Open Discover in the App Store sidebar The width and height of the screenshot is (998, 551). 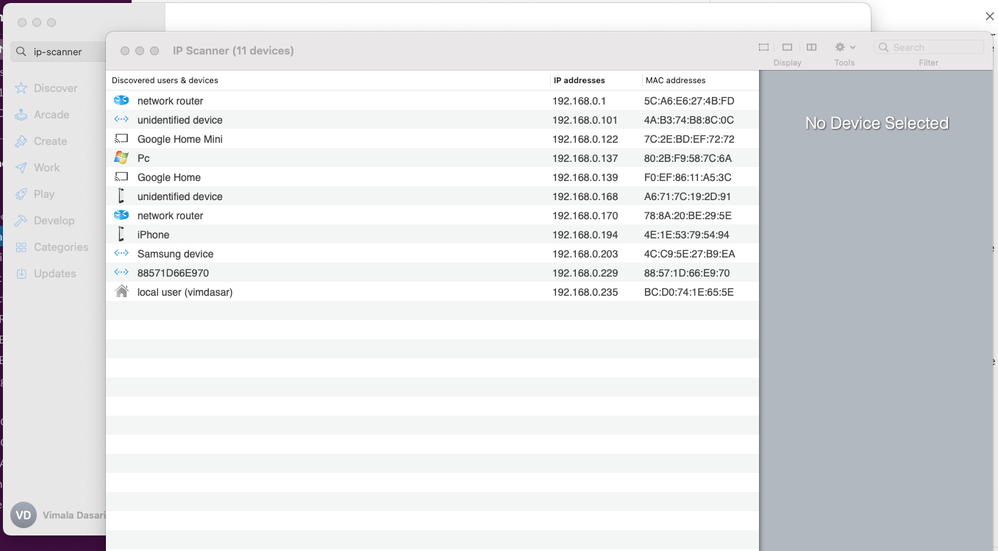55,88
